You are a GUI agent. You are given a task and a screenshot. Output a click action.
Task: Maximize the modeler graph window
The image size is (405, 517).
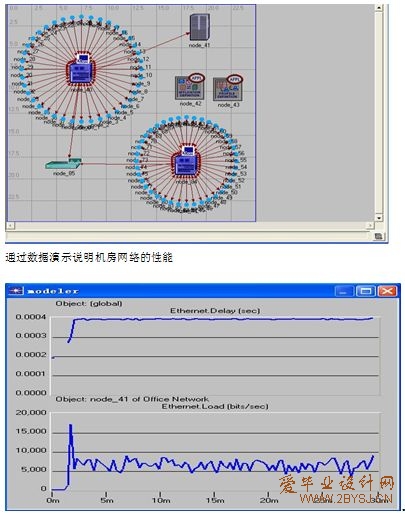365,291
